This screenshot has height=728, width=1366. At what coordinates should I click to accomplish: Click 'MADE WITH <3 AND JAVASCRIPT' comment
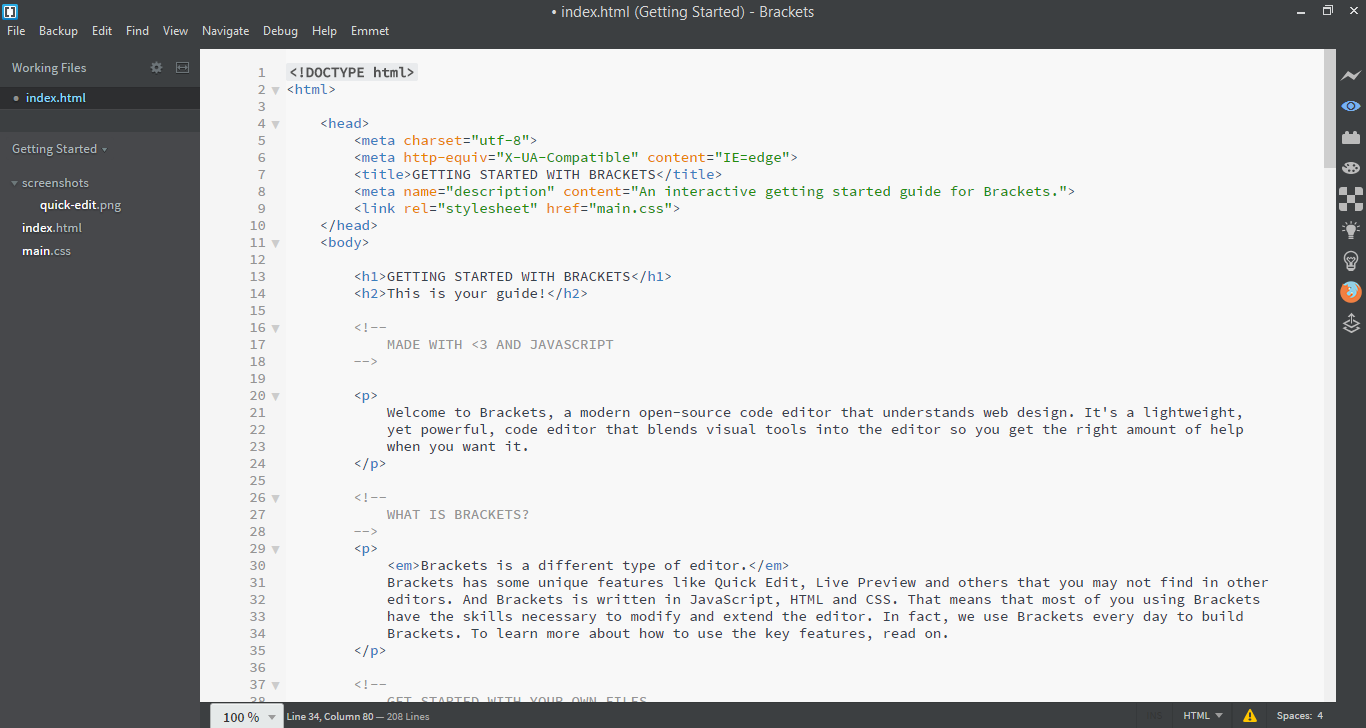(500, 345)
